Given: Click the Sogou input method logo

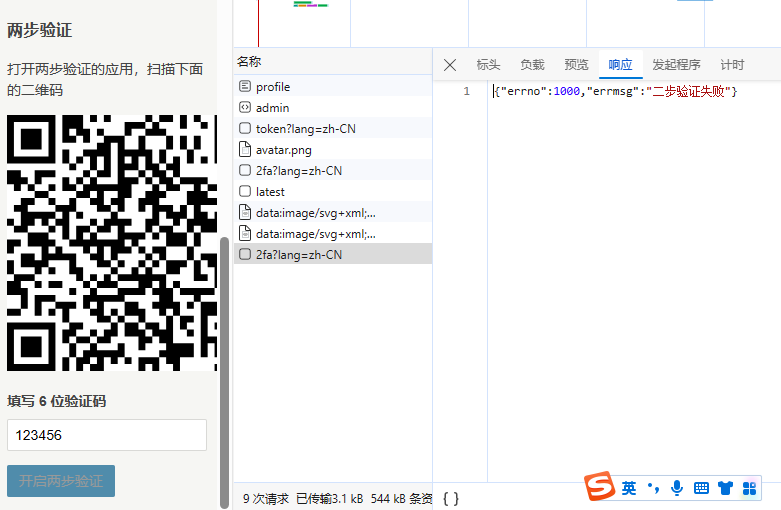Looking at the screenshot, I should [599, 486].
